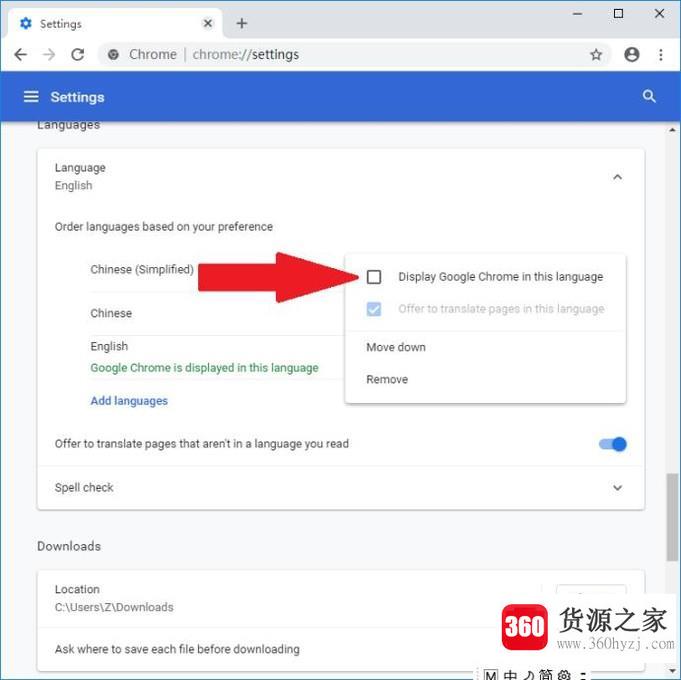Click the Downloads section heading
Viewport: 681px width, 680px height.
(69, 546)
